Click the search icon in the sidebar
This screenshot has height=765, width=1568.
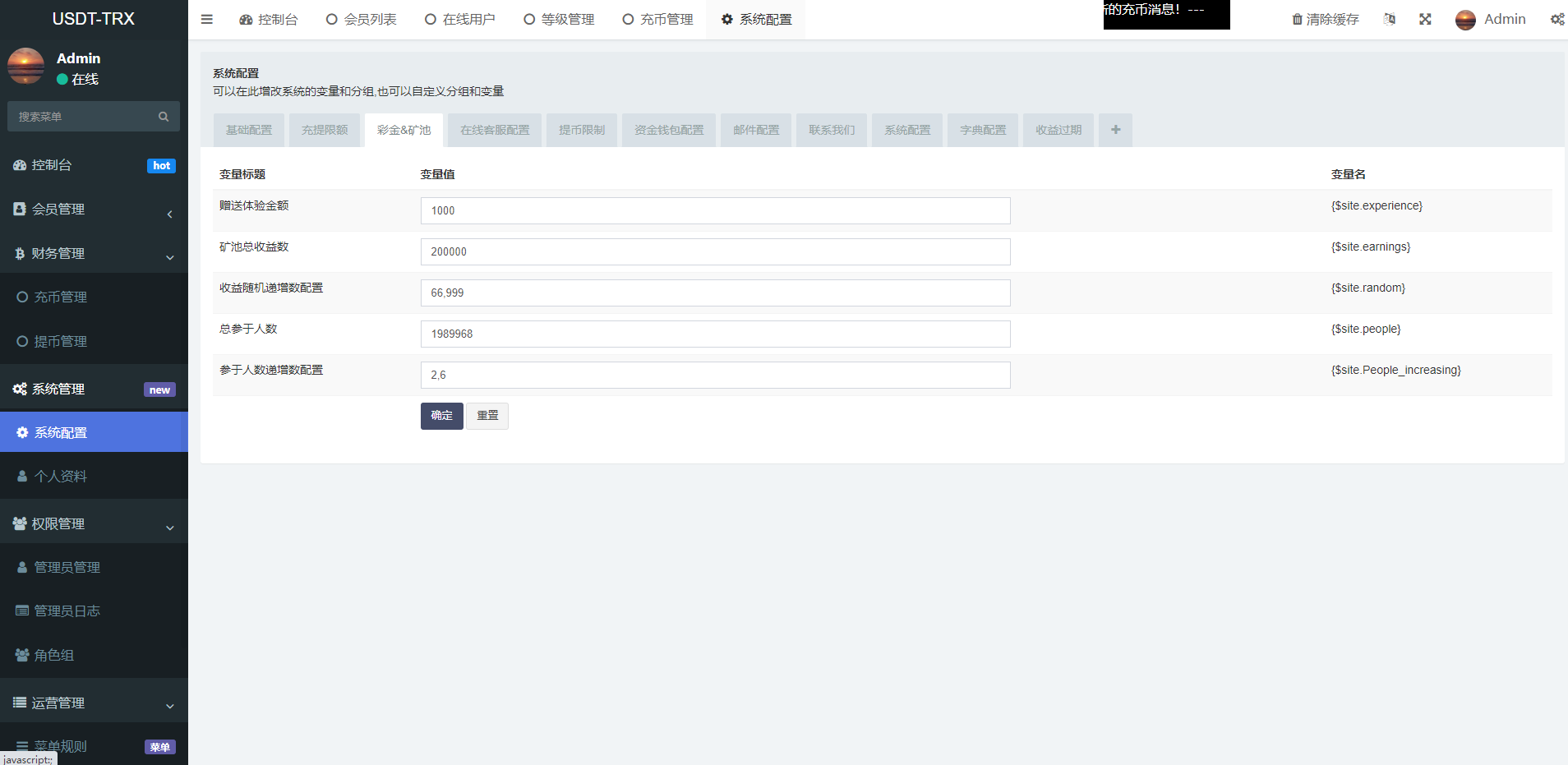click(164, 116)
